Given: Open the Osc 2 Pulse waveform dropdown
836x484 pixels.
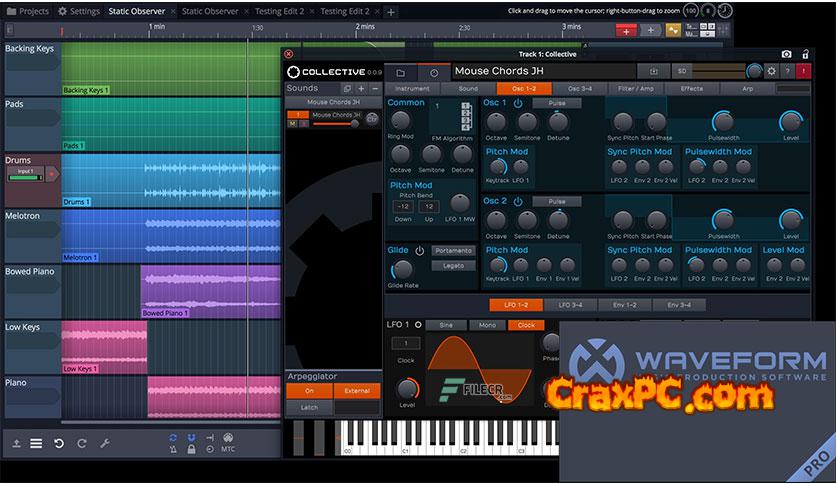Looking at the screenshot, I should [556, 201].
